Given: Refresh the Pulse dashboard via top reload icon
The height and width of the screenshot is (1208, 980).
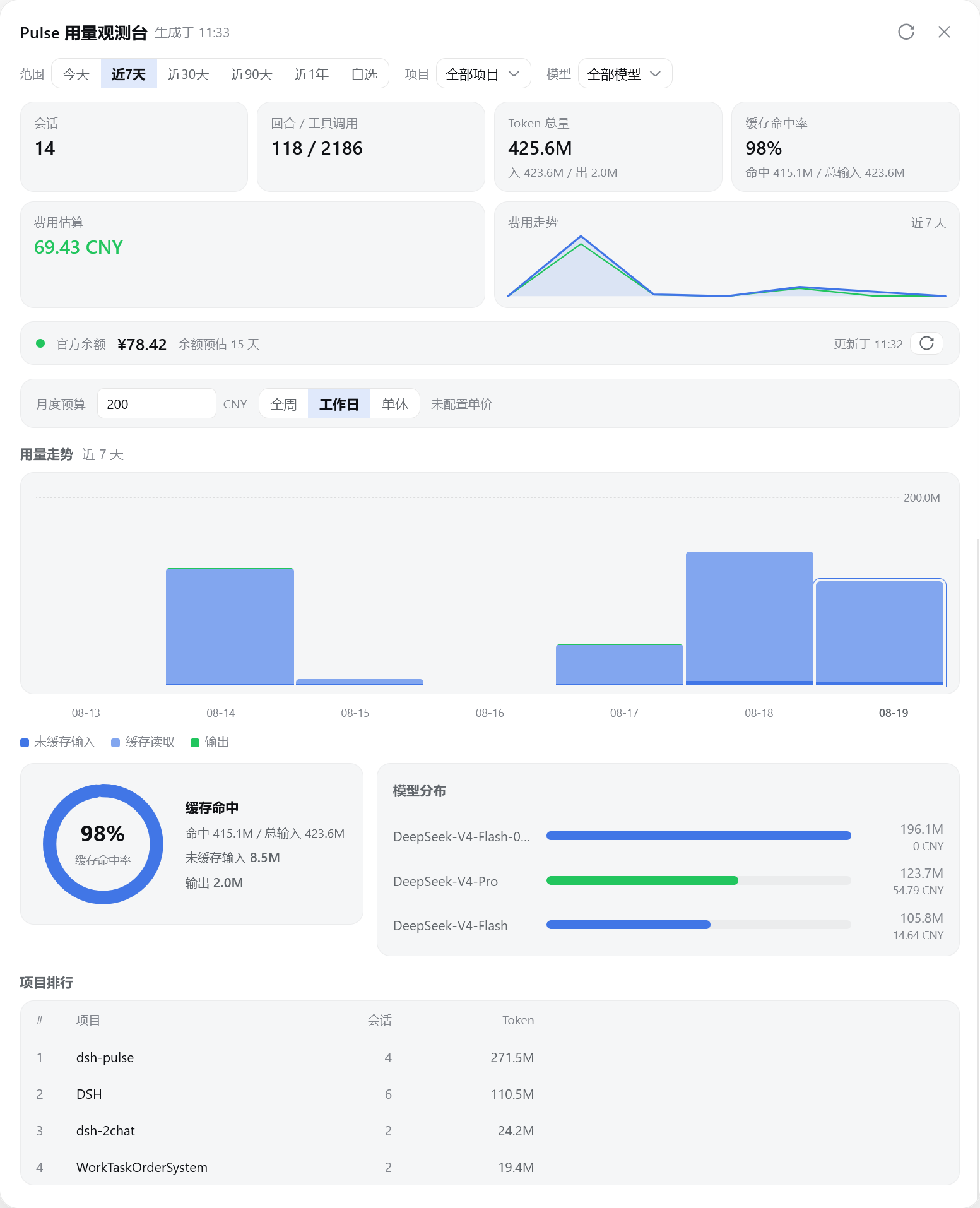Looking at the screenshot, I should [x=906, y=32].
